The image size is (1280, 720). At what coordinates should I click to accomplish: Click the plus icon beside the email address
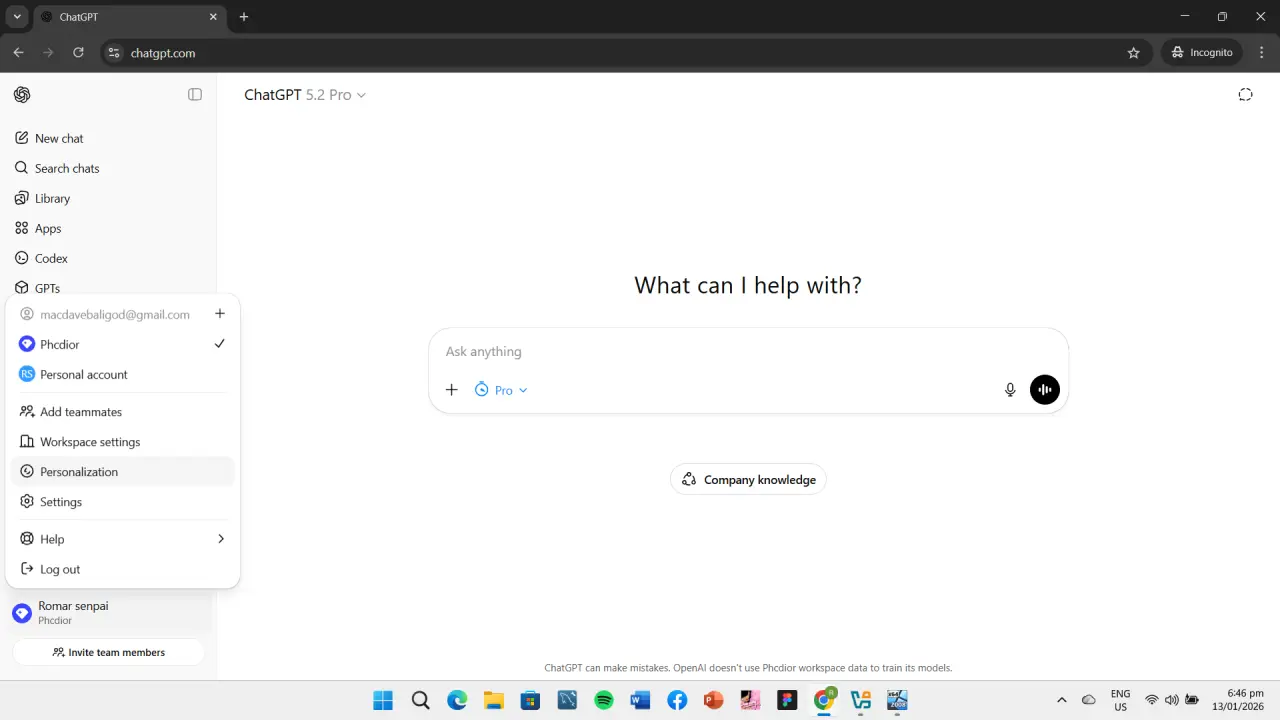click(220, 314)
